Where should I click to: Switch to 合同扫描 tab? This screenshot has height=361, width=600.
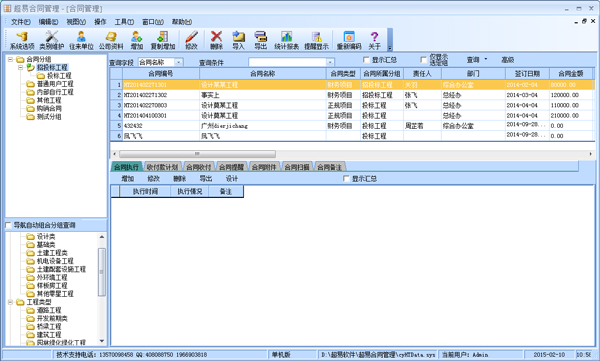[297, 167]
